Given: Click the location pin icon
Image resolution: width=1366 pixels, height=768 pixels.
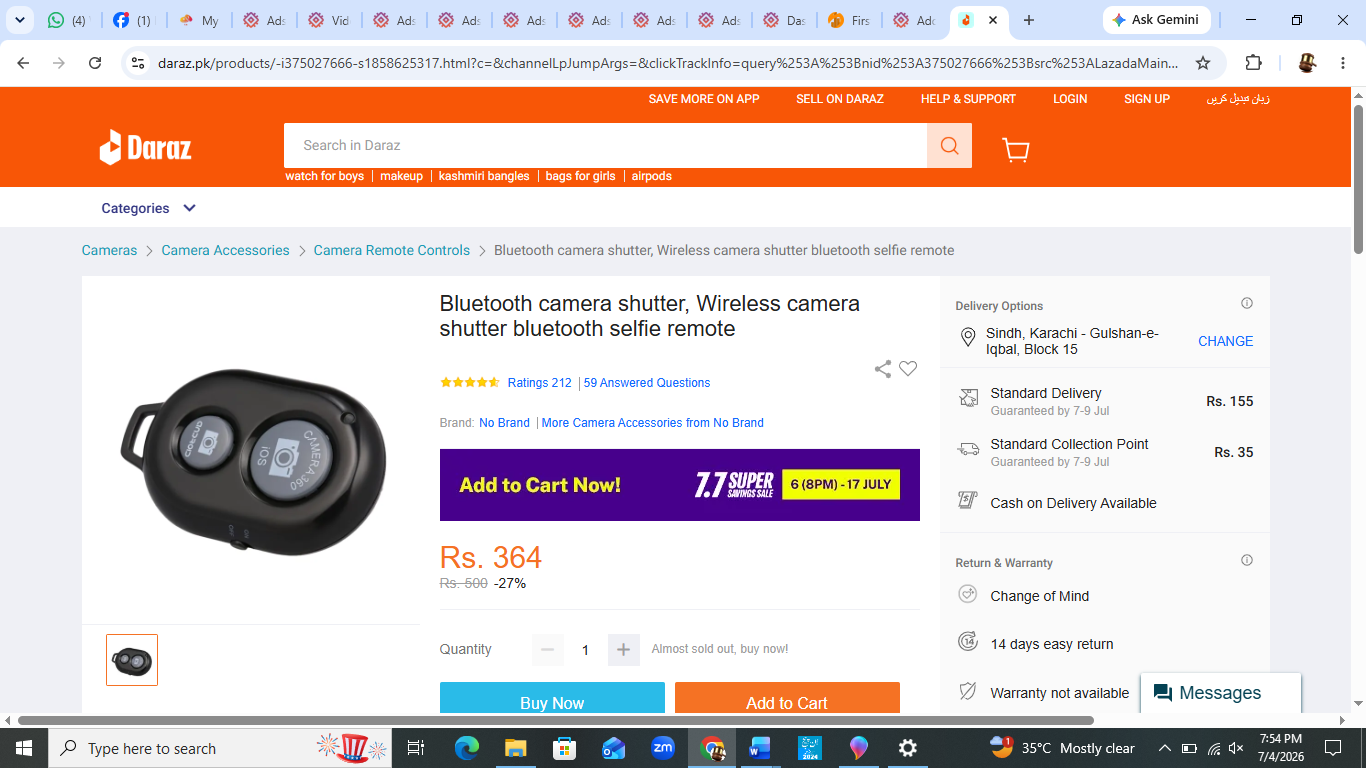Looking at the screenshot, I should [968, 338].
